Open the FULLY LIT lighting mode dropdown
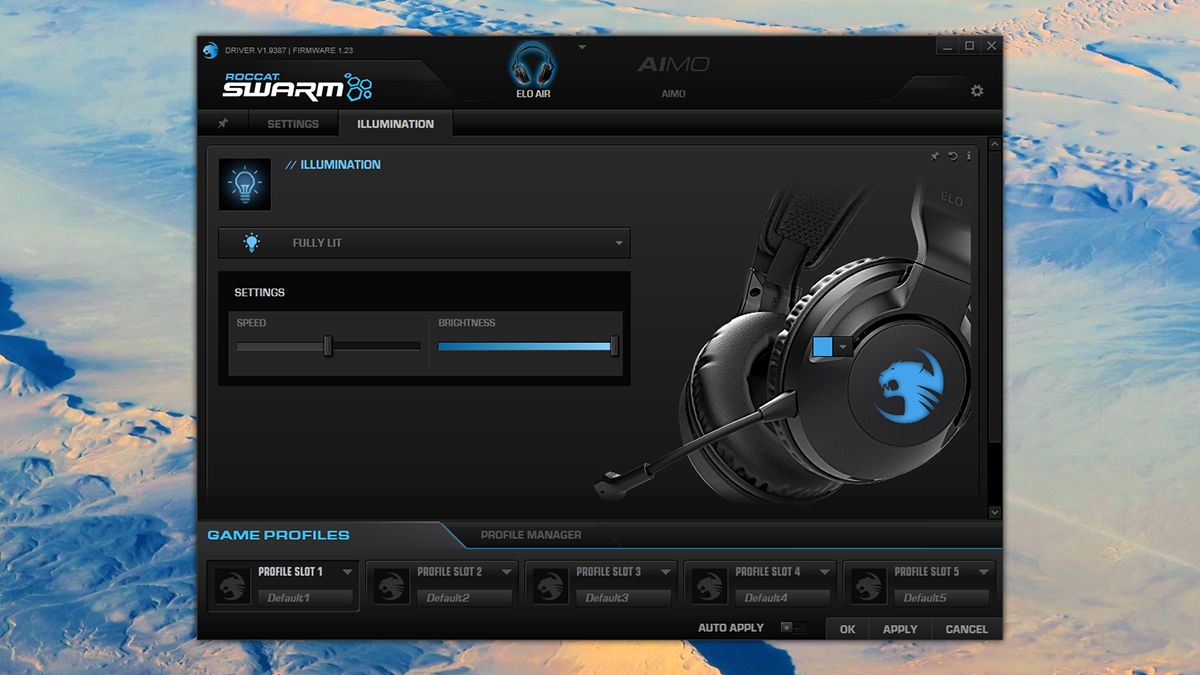The image size is (1200, 675). click(x=424, y=243)
